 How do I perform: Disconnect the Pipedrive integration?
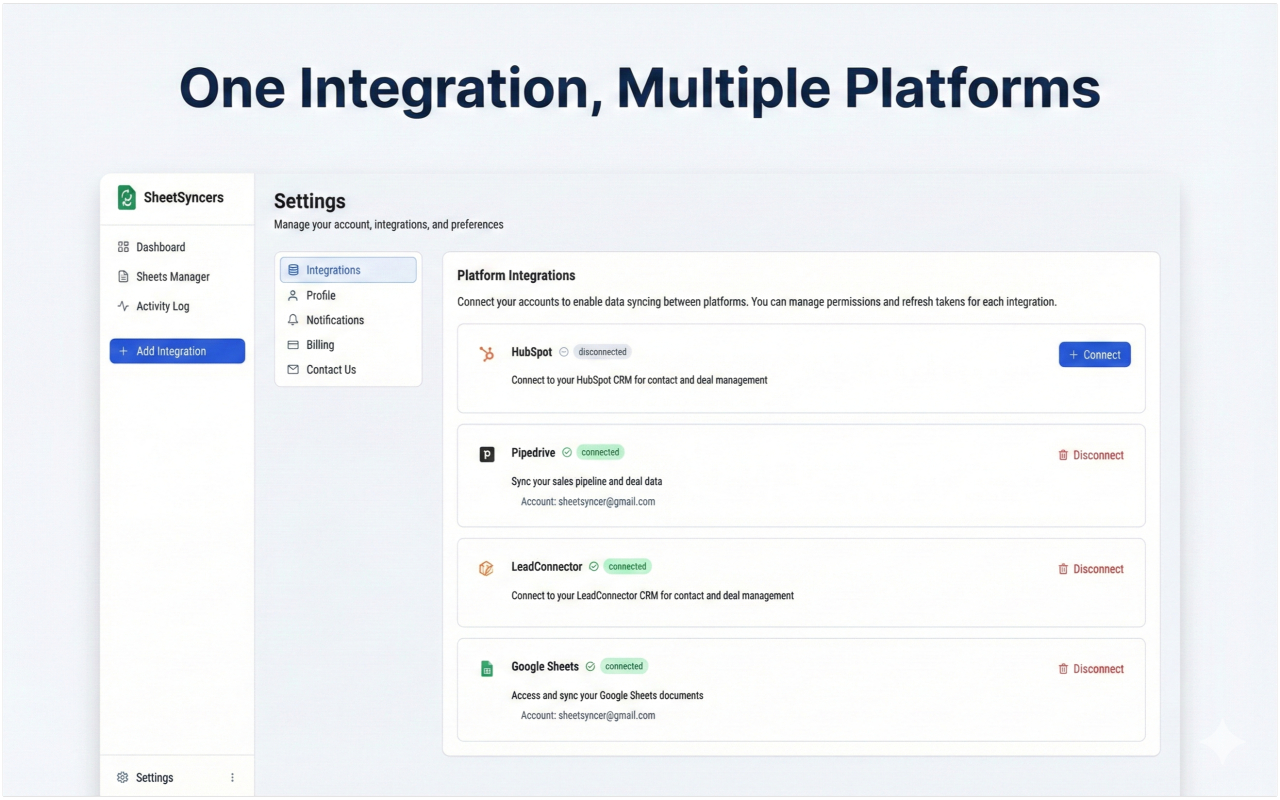pyautogui.click(x=1091, y=455)
